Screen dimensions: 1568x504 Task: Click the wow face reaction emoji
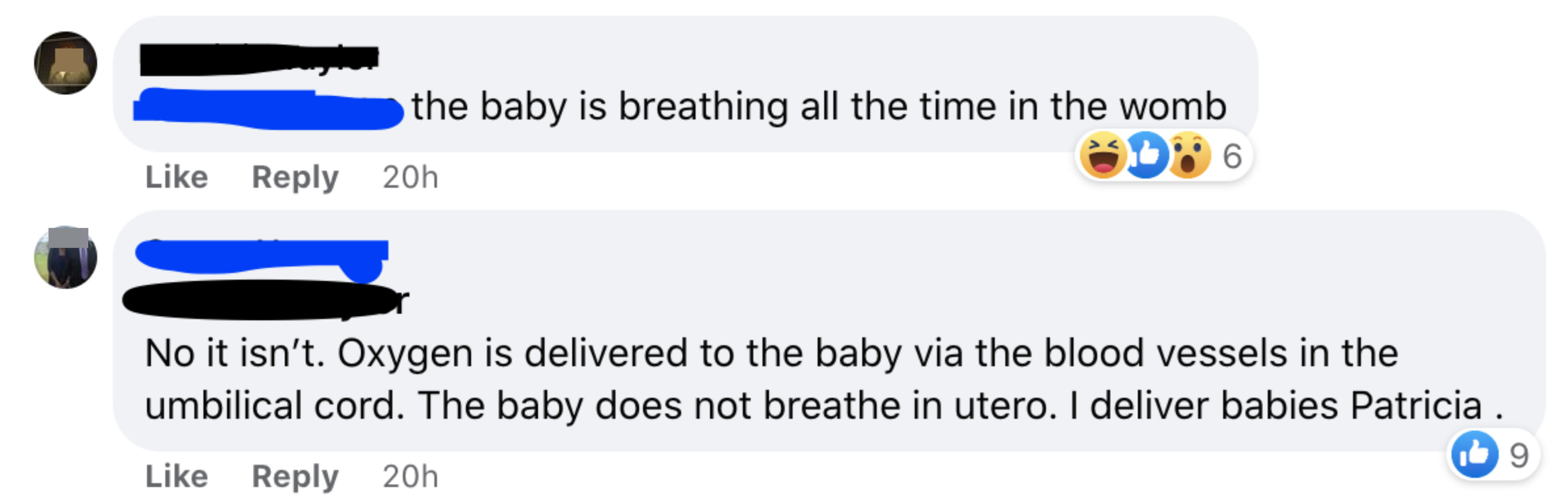1188,155
